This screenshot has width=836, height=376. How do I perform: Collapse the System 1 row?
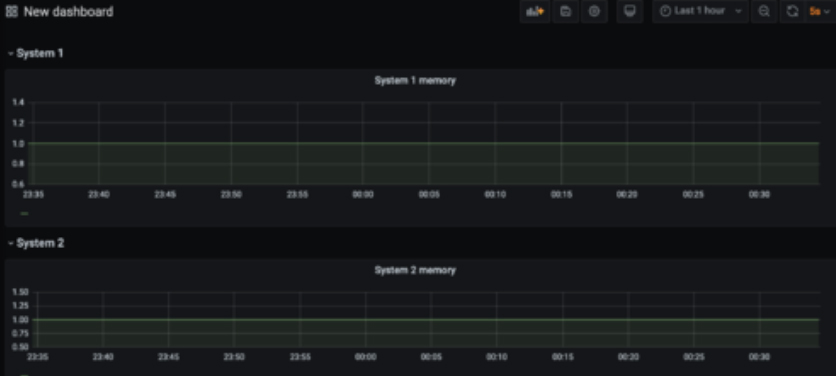coord(11,53)
